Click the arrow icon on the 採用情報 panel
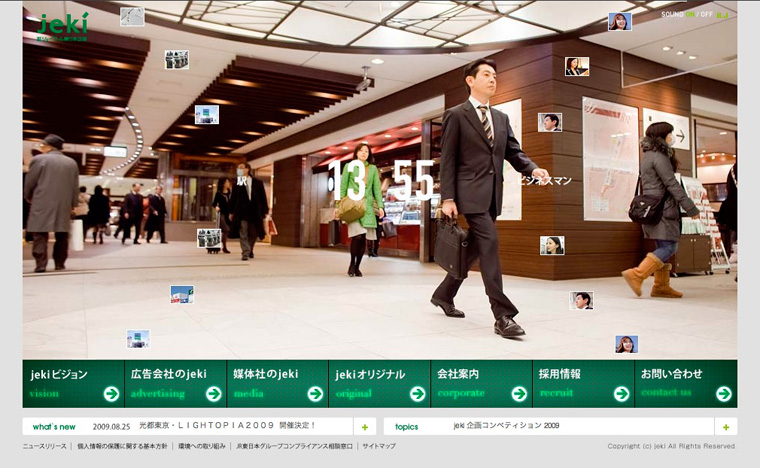The image size is (760, 468). point(621,393)
